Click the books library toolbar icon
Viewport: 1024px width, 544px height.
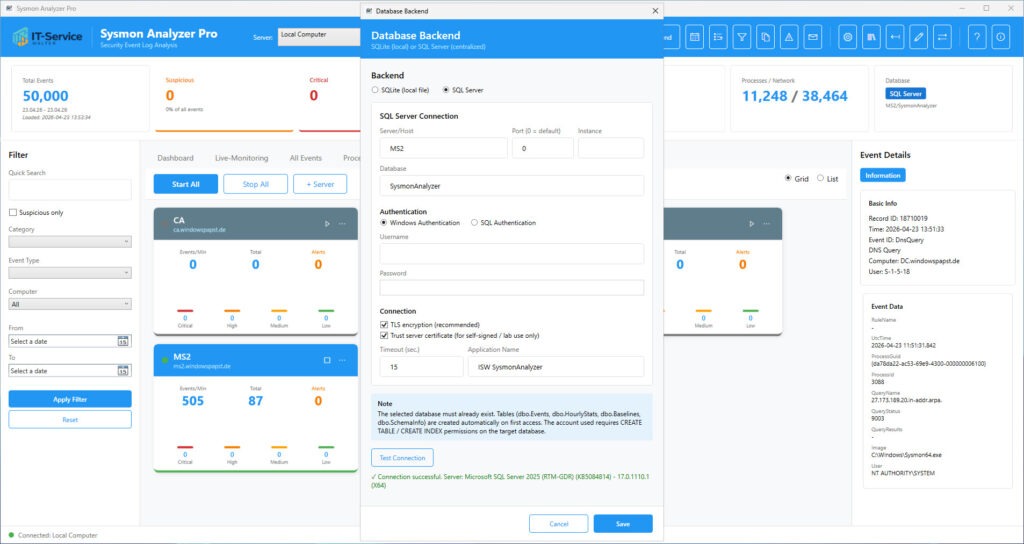pos(871,37)
